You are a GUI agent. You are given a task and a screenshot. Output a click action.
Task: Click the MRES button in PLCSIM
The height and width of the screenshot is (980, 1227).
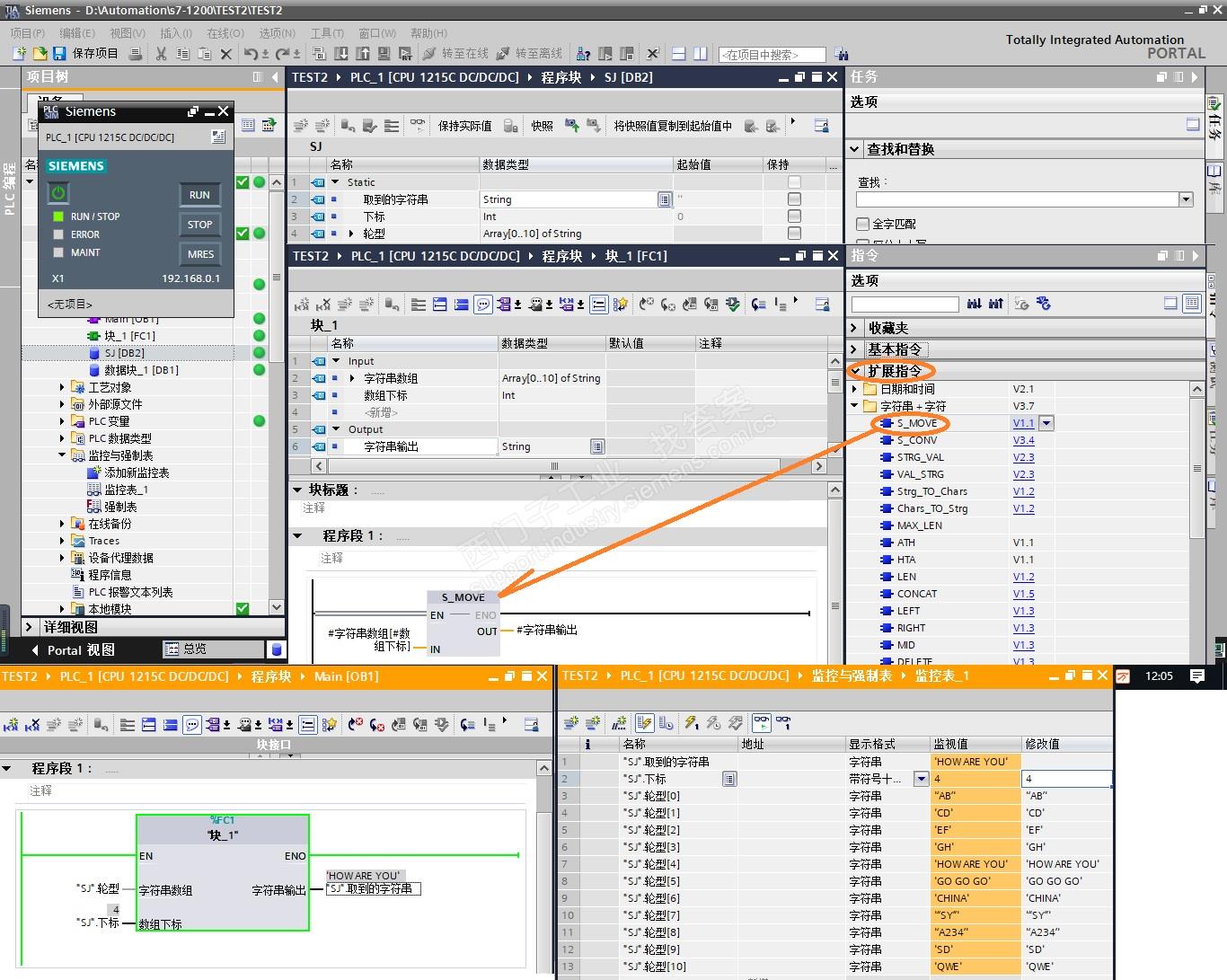[199, 254]
